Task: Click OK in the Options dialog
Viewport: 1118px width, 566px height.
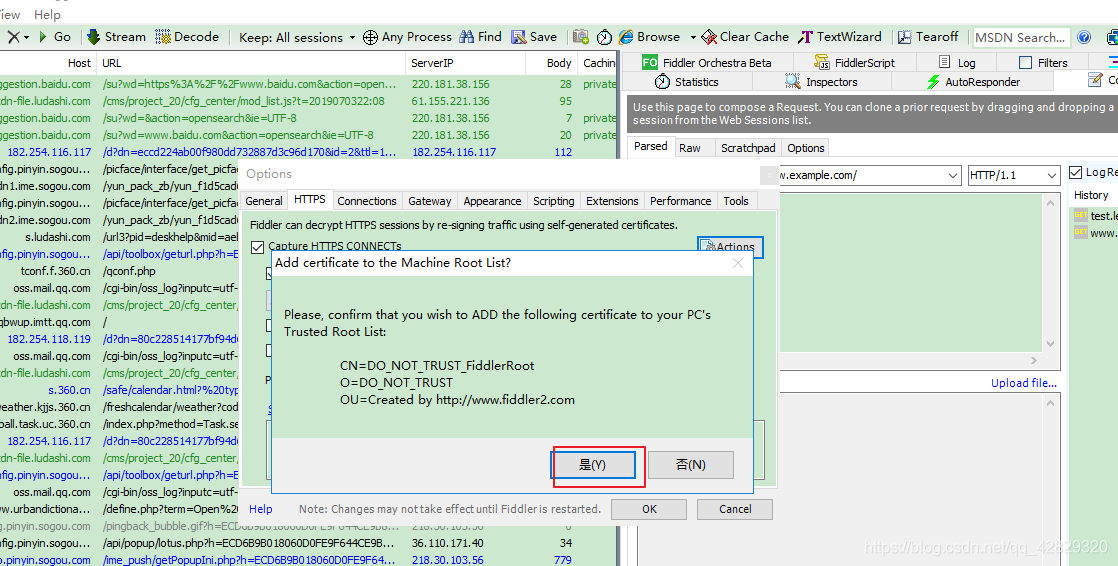Action: [x=649, y=509]
